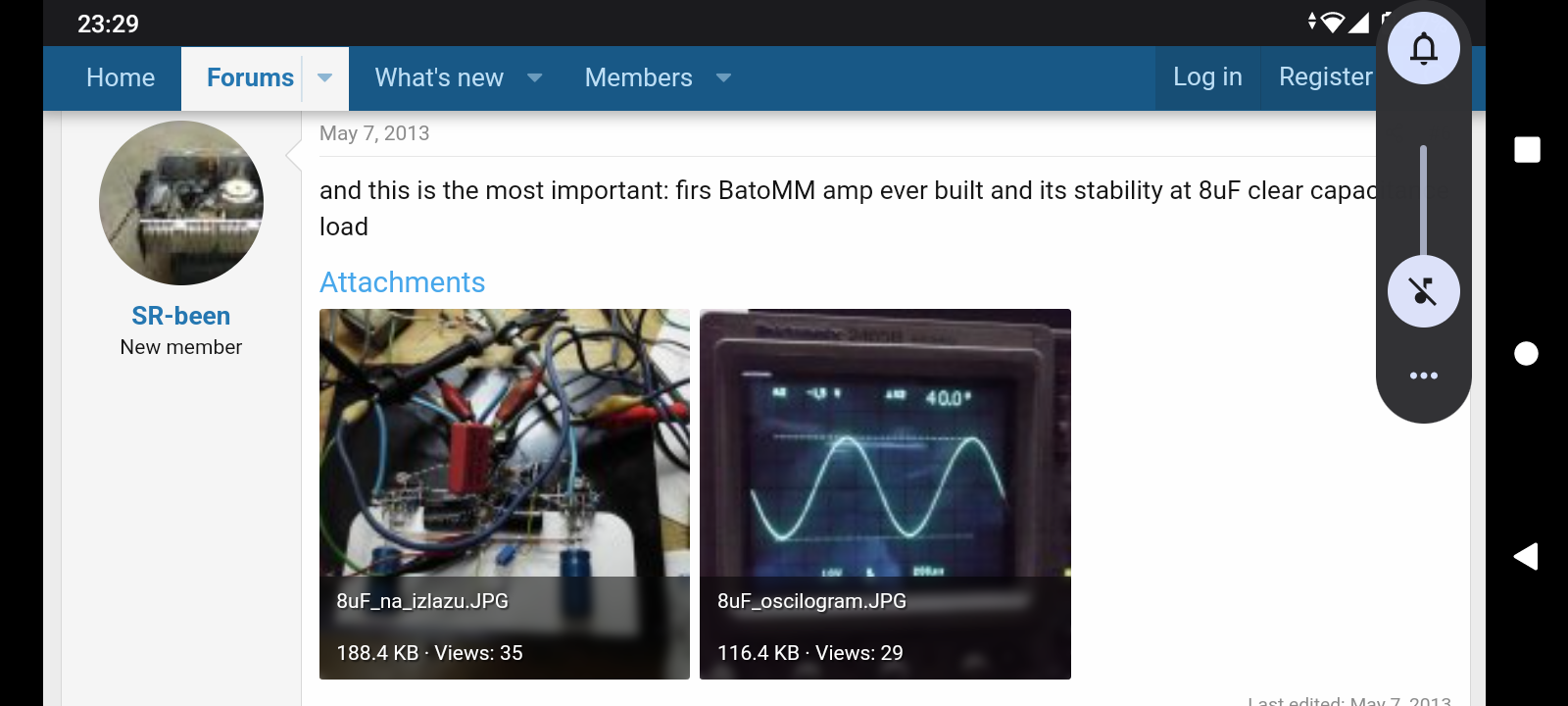Image resolution: width=1568 pixels, height=706 pixels.
Task: Click the Log in link
Action: tap(1207, 77)
